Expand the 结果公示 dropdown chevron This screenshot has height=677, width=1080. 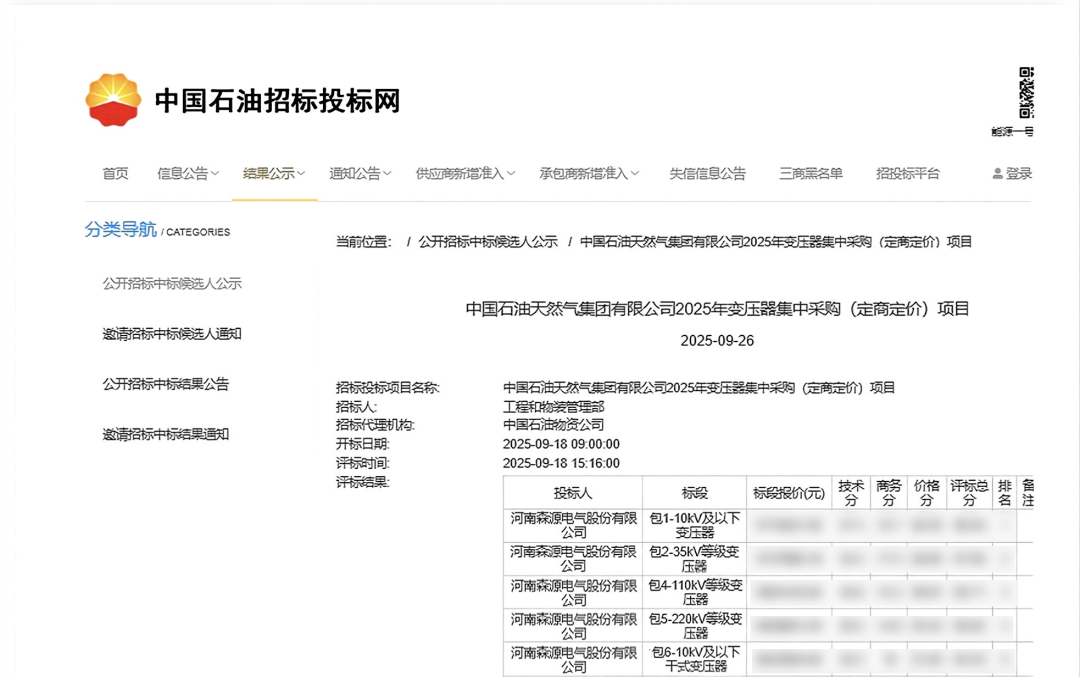point(301,174)
